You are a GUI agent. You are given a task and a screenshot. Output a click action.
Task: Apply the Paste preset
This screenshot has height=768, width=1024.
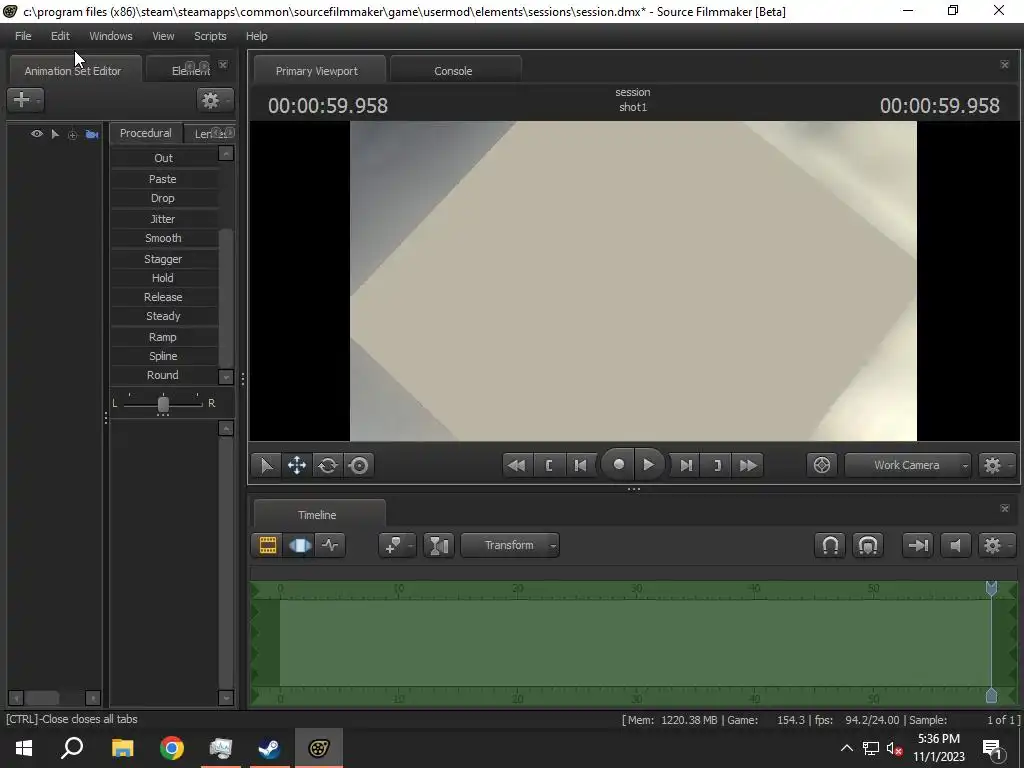pyautogui.click(x=163, y=179)
